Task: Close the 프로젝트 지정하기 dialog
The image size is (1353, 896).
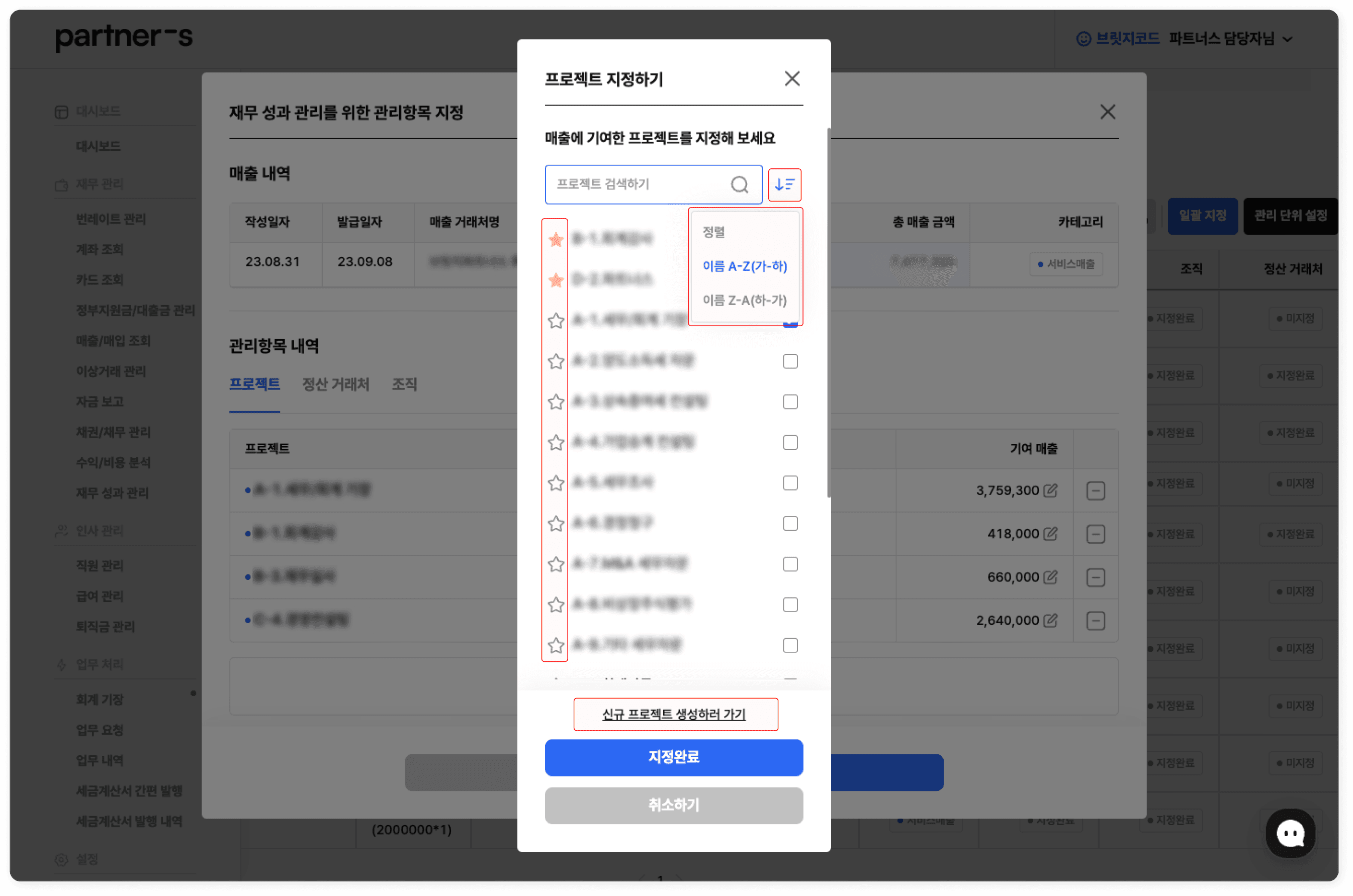Action: (792, 78)
